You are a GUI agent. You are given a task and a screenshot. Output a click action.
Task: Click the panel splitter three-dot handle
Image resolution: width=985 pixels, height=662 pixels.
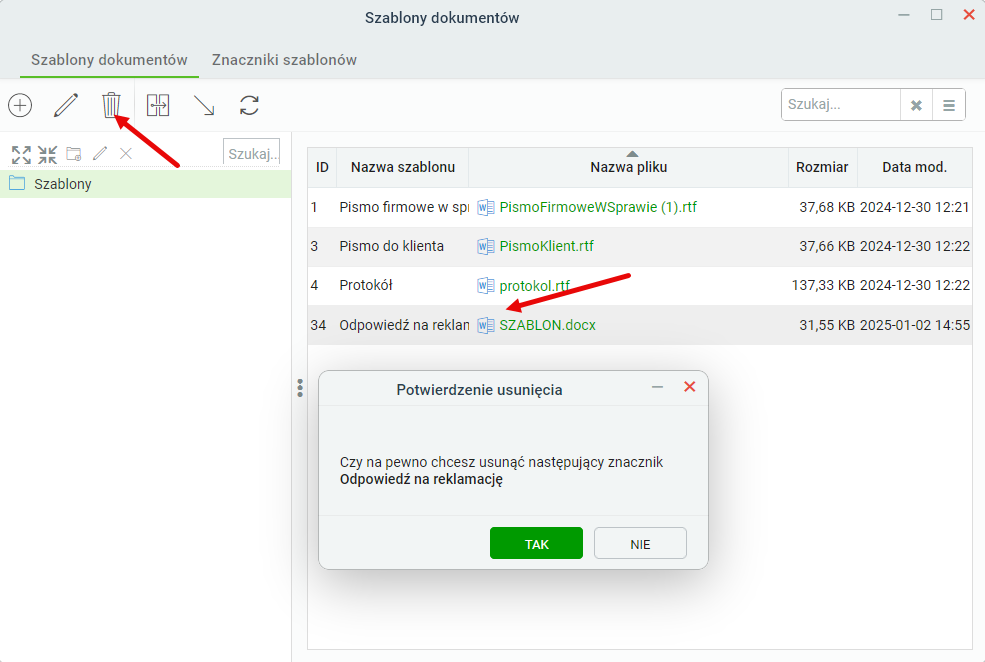click(x=300, y=388)
